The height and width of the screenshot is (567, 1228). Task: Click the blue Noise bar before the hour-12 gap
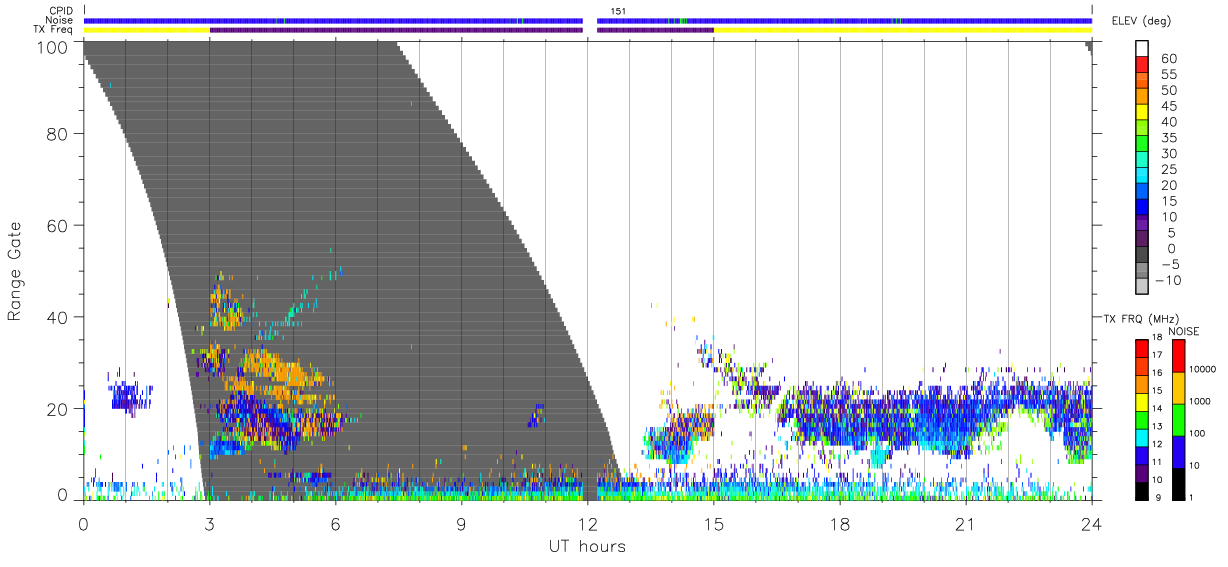pos(333,20)
